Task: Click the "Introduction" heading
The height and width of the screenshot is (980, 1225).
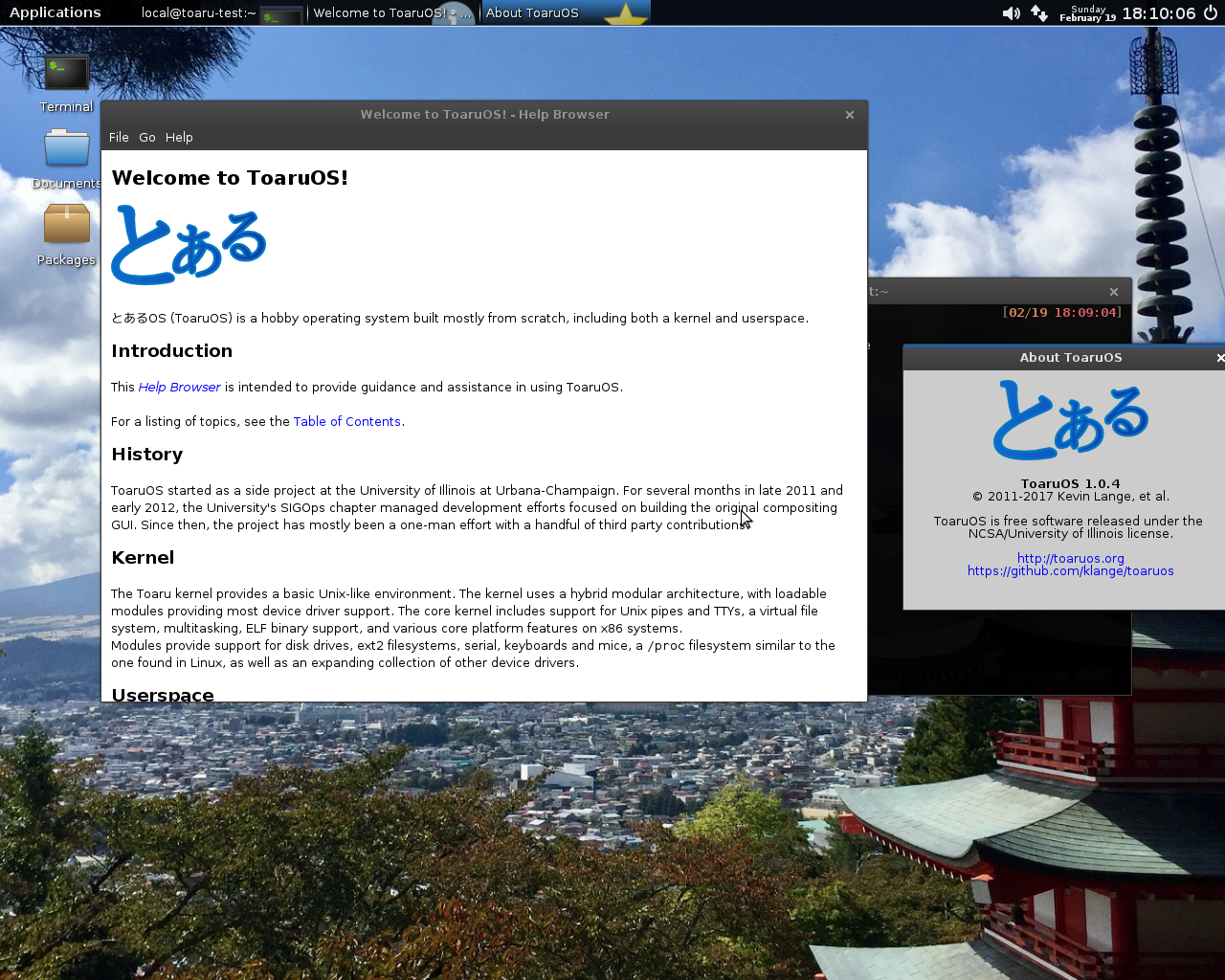Action: [x=172, y=351]
